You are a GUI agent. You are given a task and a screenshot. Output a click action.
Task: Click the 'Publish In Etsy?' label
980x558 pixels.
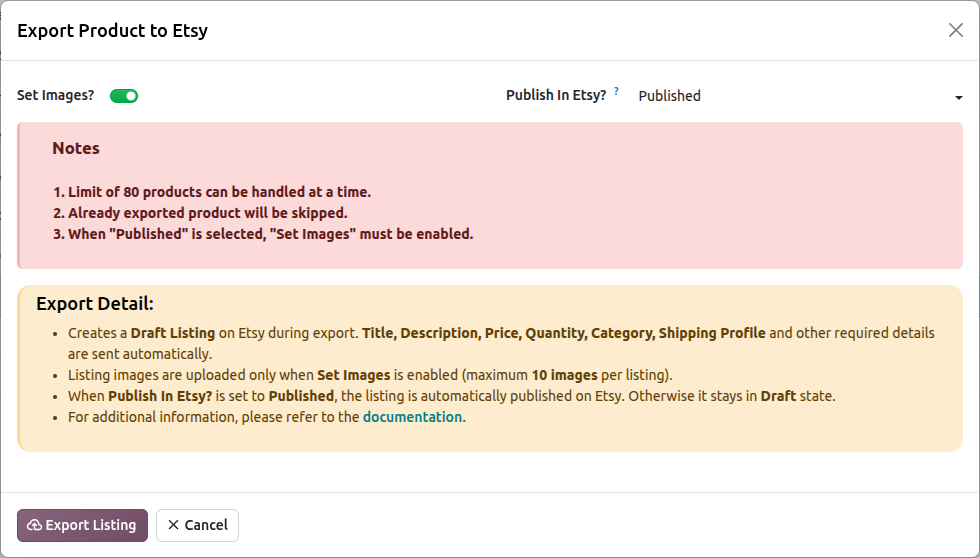[x=556, y=95]
